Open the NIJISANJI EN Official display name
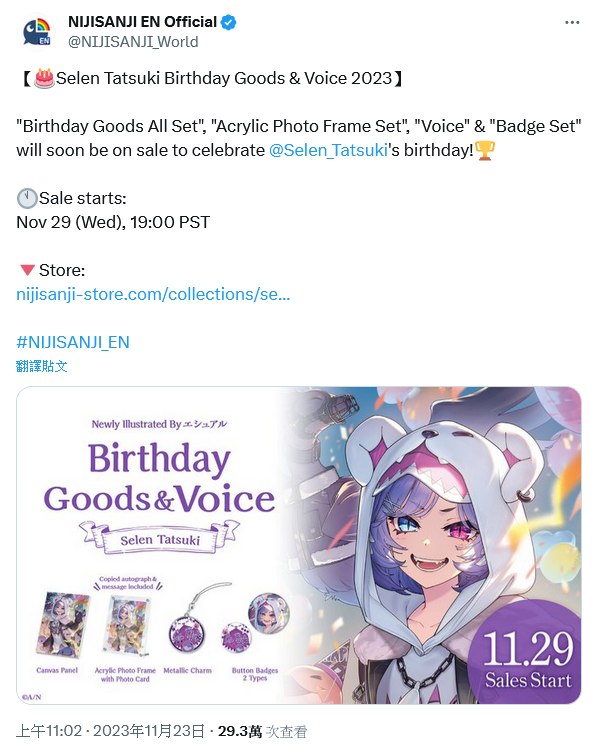 point(142,22)
